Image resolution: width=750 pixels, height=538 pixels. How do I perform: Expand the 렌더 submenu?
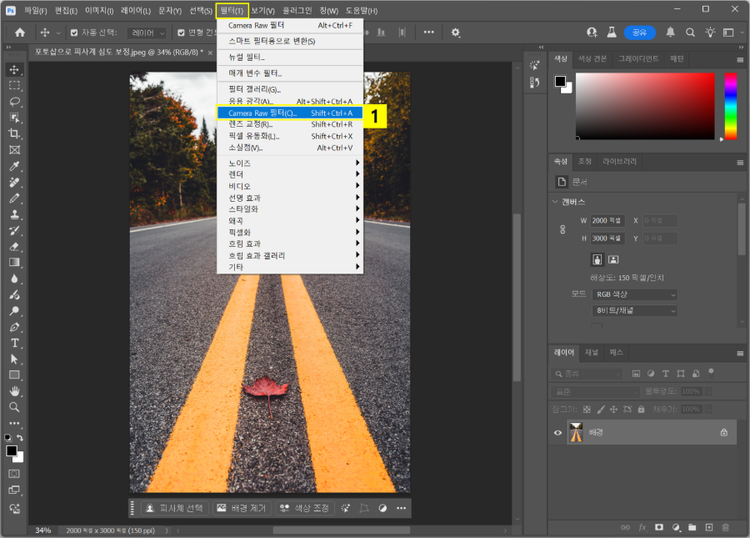(x=290, y=175)
